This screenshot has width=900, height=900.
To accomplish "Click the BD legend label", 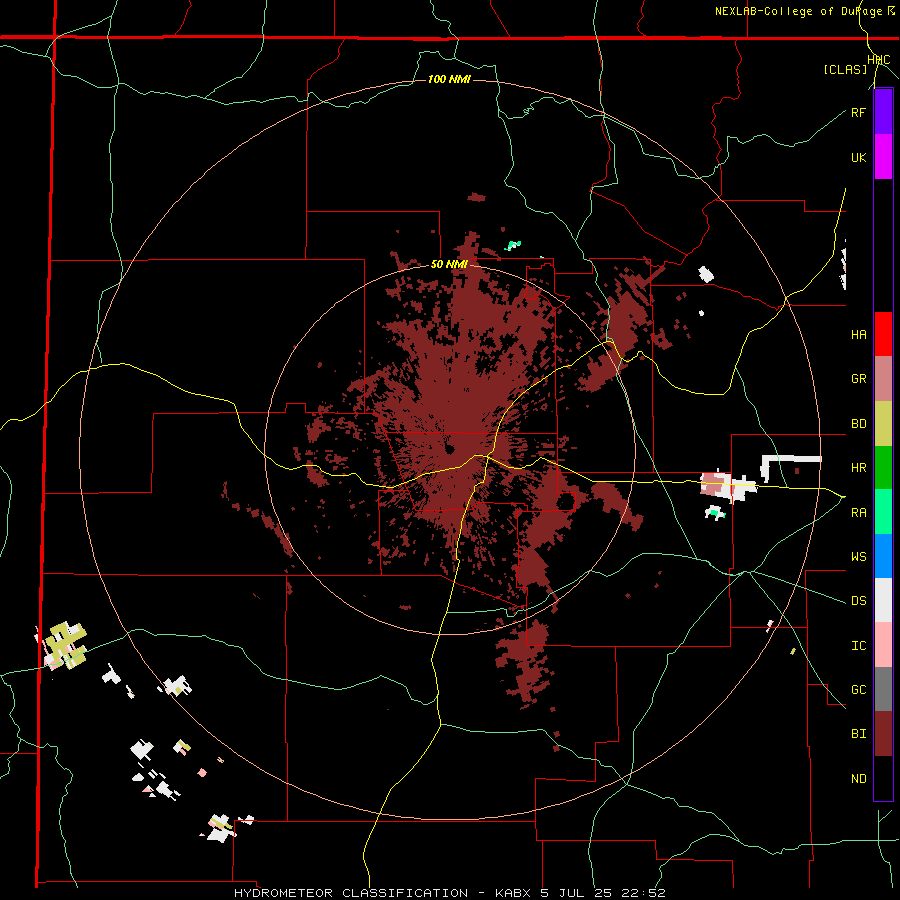I will [858, 424].
